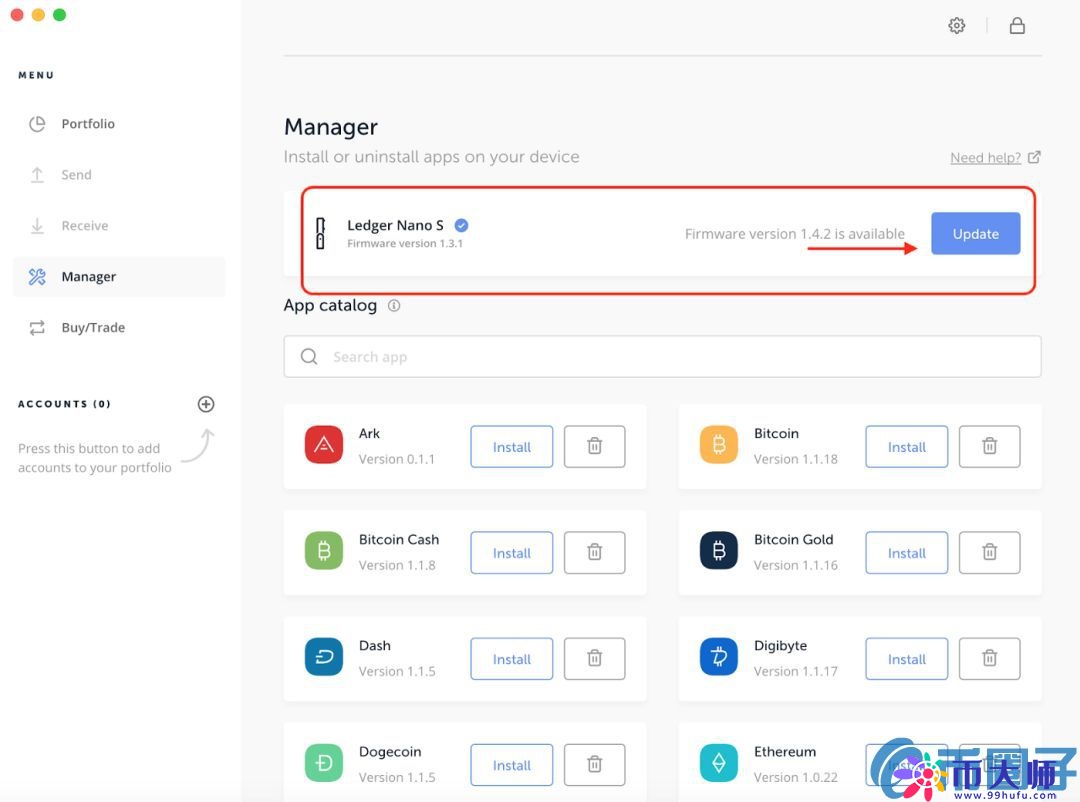
Task: Uninstall Bitcoin using its trash icon
Action: 989,447
